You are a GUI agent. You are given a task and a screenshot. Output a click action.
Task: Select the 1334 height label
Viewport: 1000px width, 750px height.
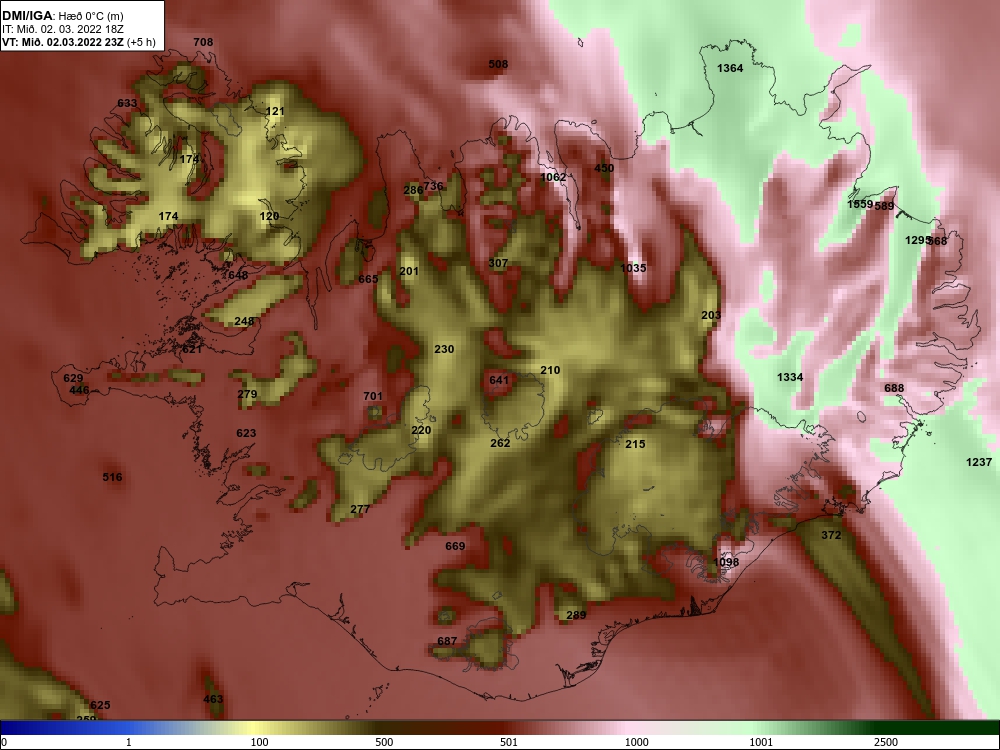click(790, 377)
